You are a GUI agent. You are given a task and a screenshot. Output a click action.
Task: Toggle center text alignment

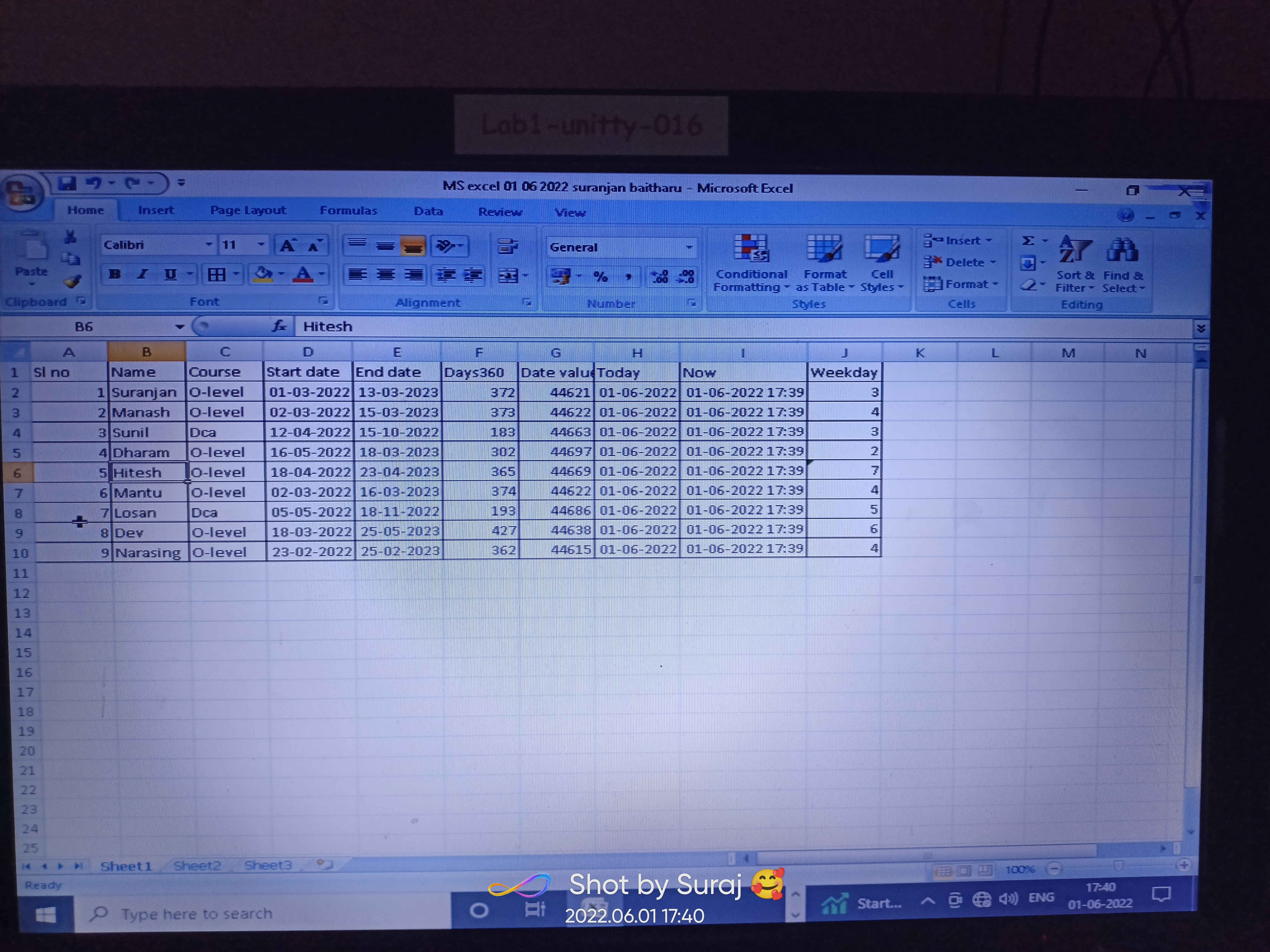385,275
